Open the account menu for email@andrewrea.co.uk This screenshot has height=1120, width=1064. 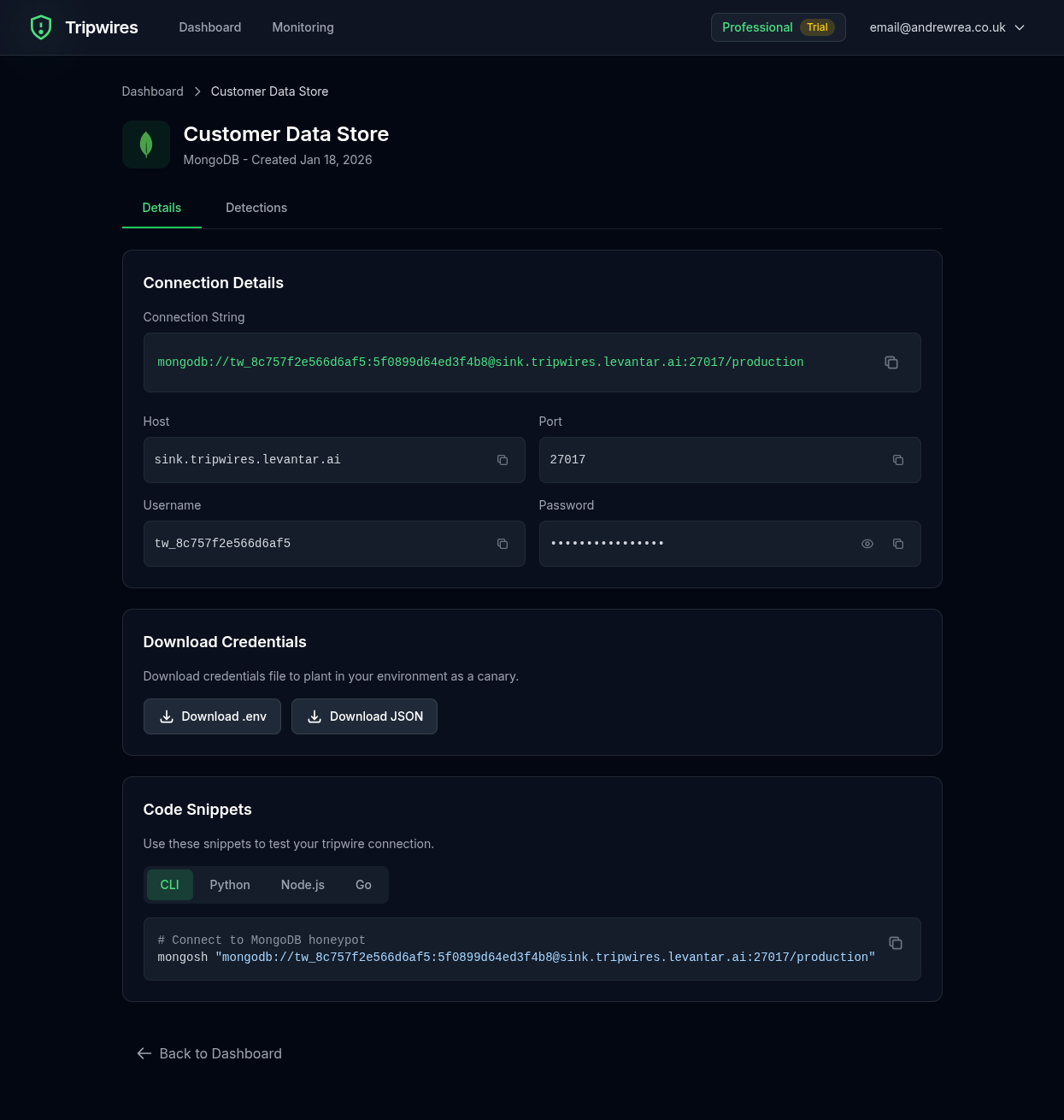(x=938, y=27)
